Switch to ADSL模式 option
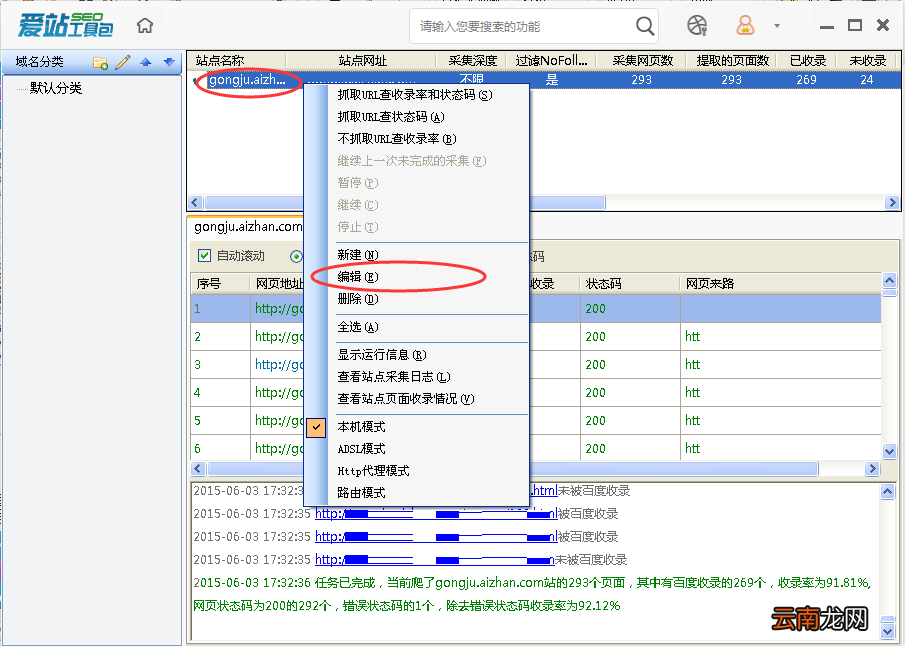The image size is (905, 647). pyautogui.click(x=361, y=448)
